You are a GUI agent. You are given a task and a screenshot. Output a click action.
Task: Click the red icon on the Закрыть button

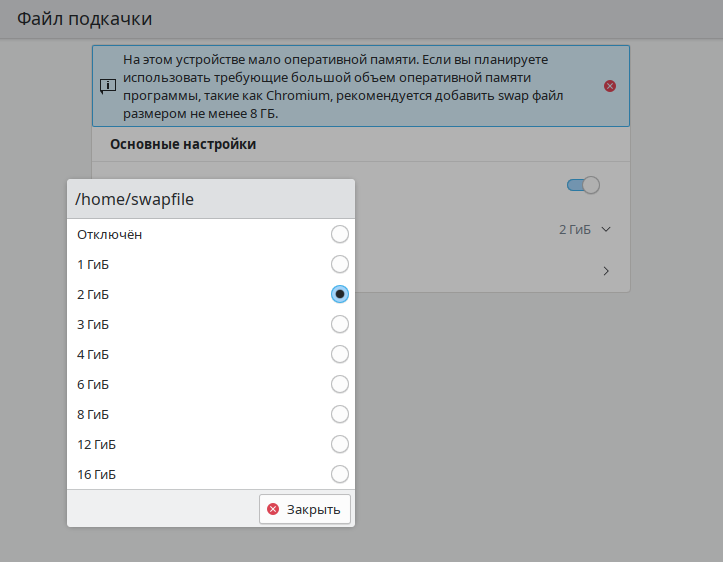273,509
